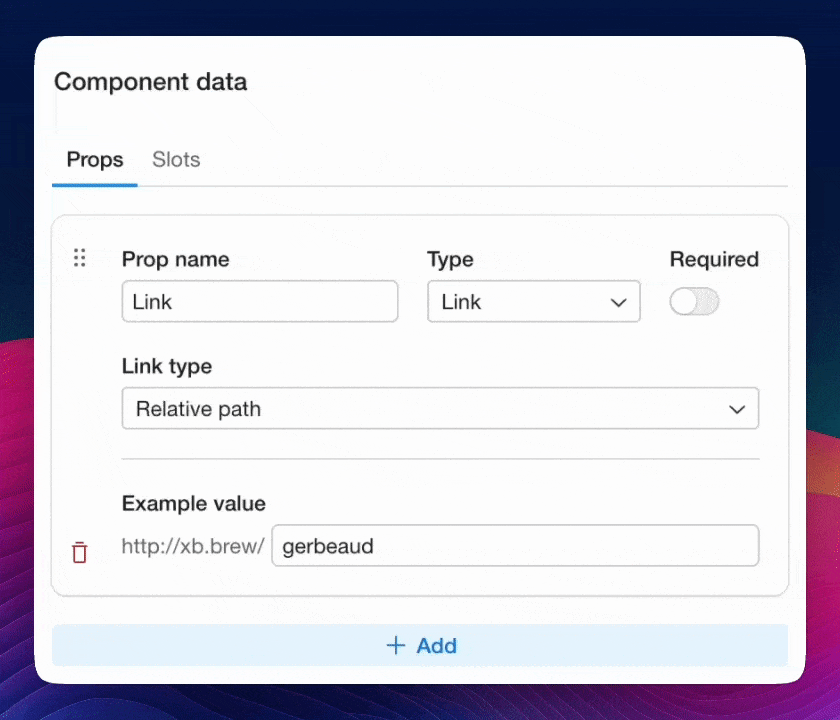Select the Props tab
840x720 pixels.
tap(95, 160)
